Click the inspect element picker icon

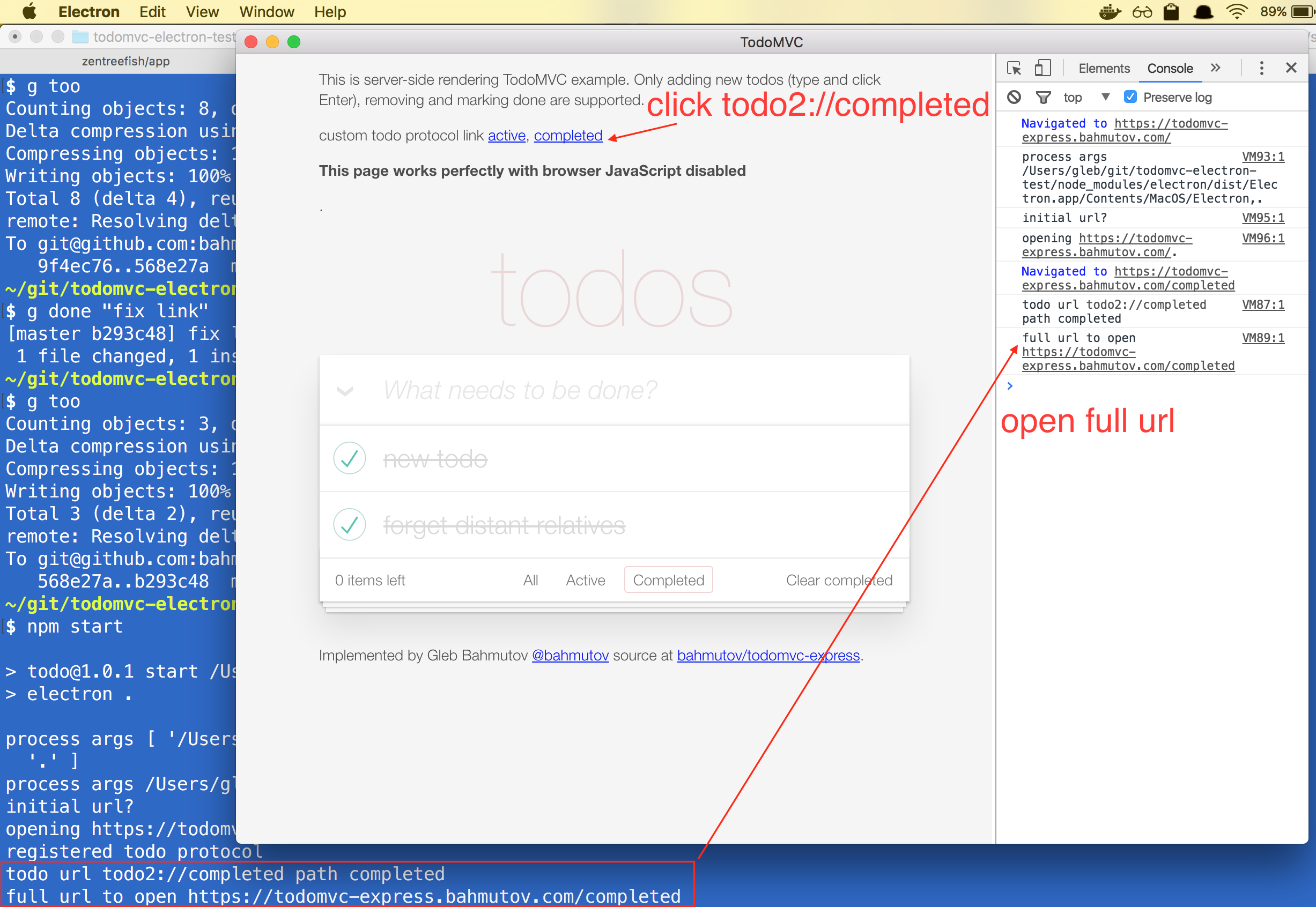point(1014,68)
